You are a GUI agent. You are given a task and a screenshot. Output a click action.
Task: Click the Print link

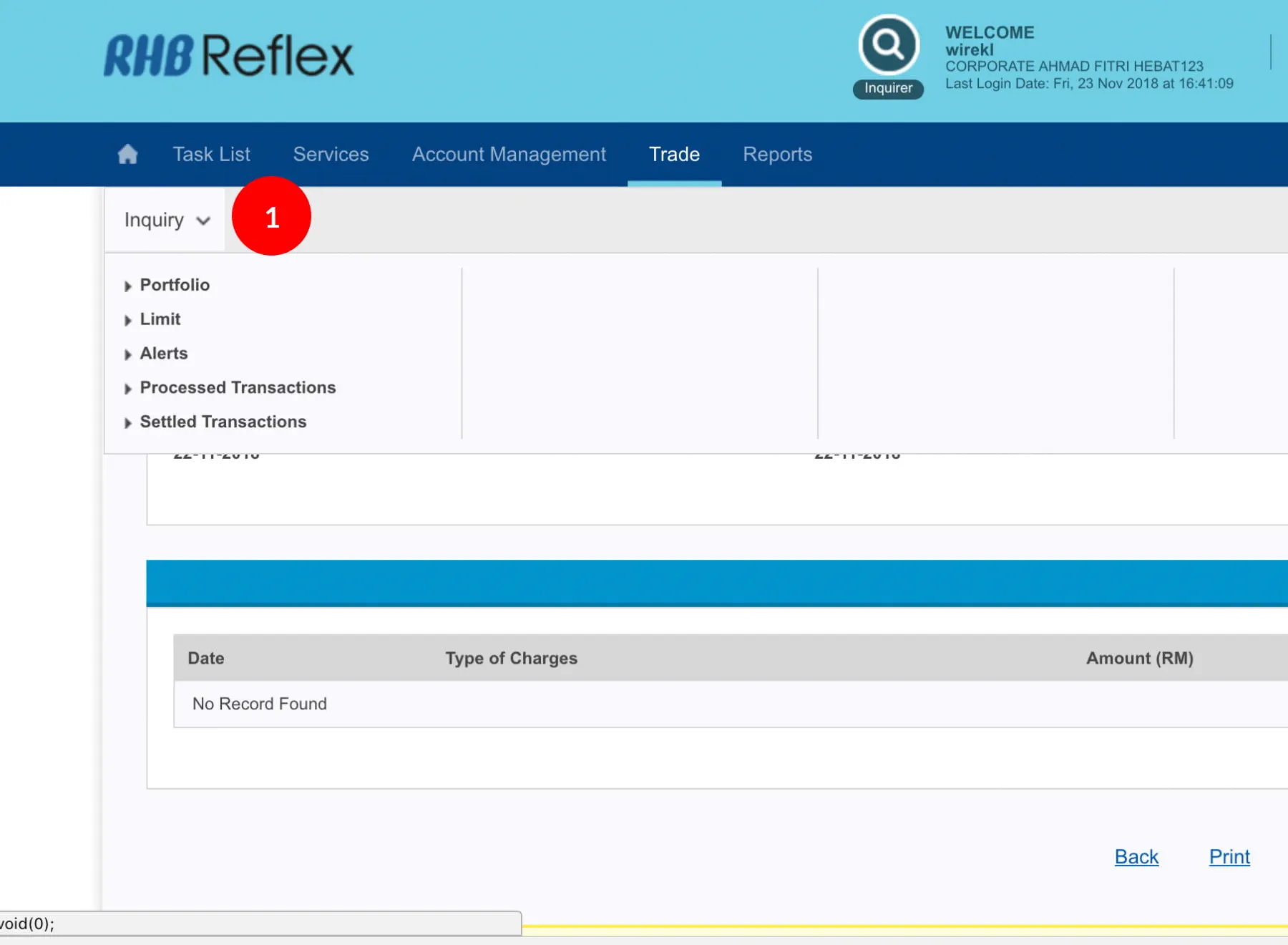pyautogui.click(x=1229, y=856)
